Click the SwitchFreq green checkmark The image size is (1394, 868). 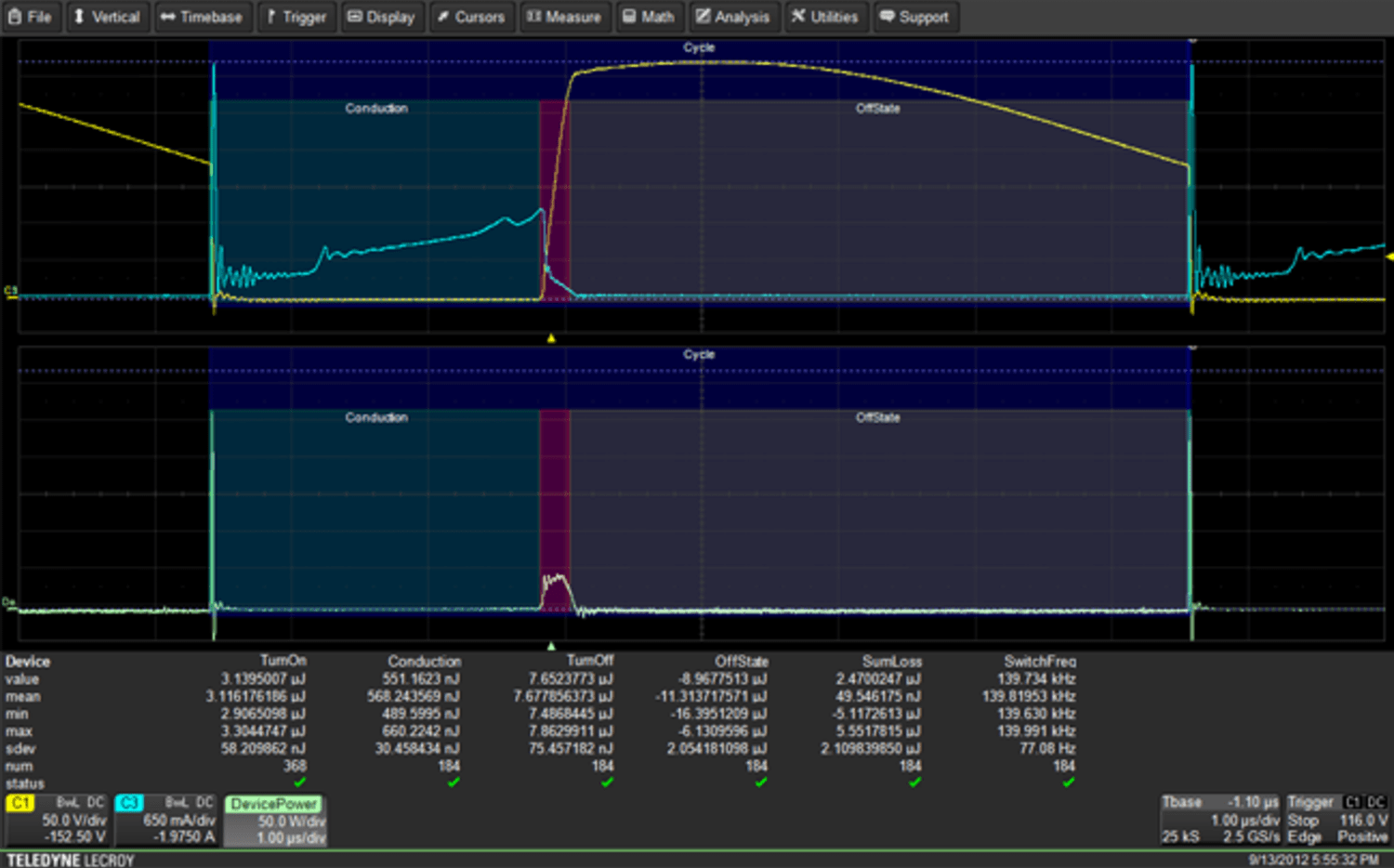point(1071,783)
